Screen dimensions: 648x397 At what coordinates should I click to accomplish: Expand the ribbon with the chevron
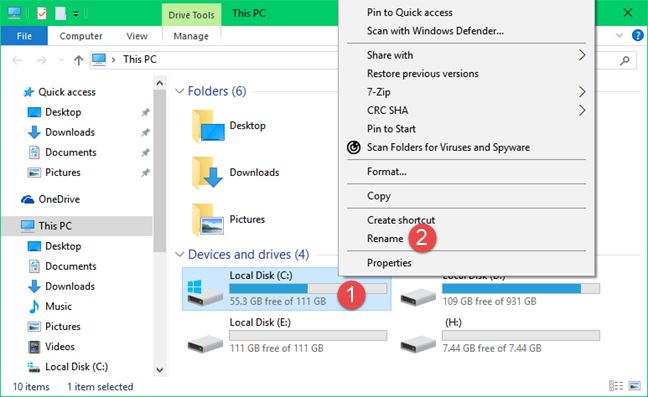tap(619, 36)
